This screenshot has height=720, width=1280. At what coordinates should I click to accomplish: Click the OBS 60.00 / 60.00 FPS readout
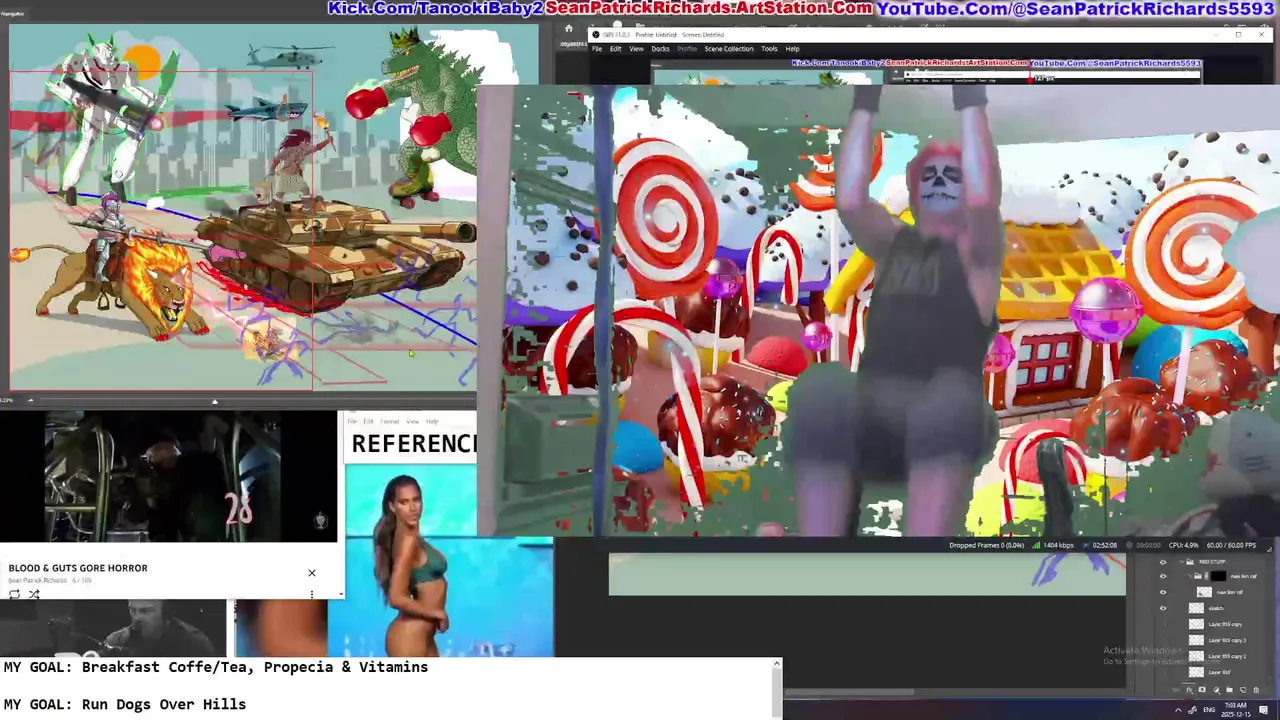(x=1231, y=545)
